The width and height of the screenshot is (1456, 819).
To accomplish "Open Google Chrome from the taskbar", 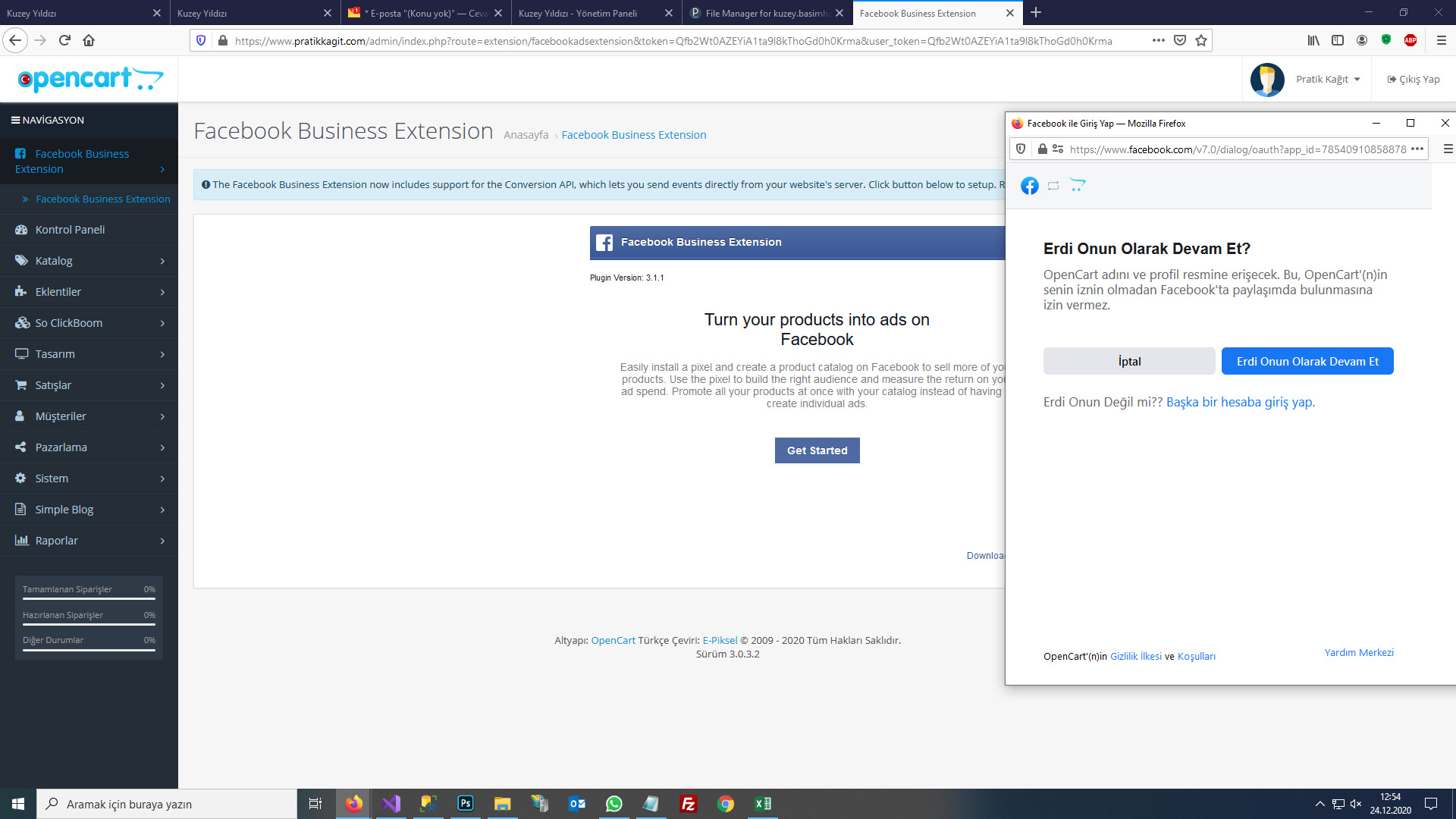I will tap(726, 804).
